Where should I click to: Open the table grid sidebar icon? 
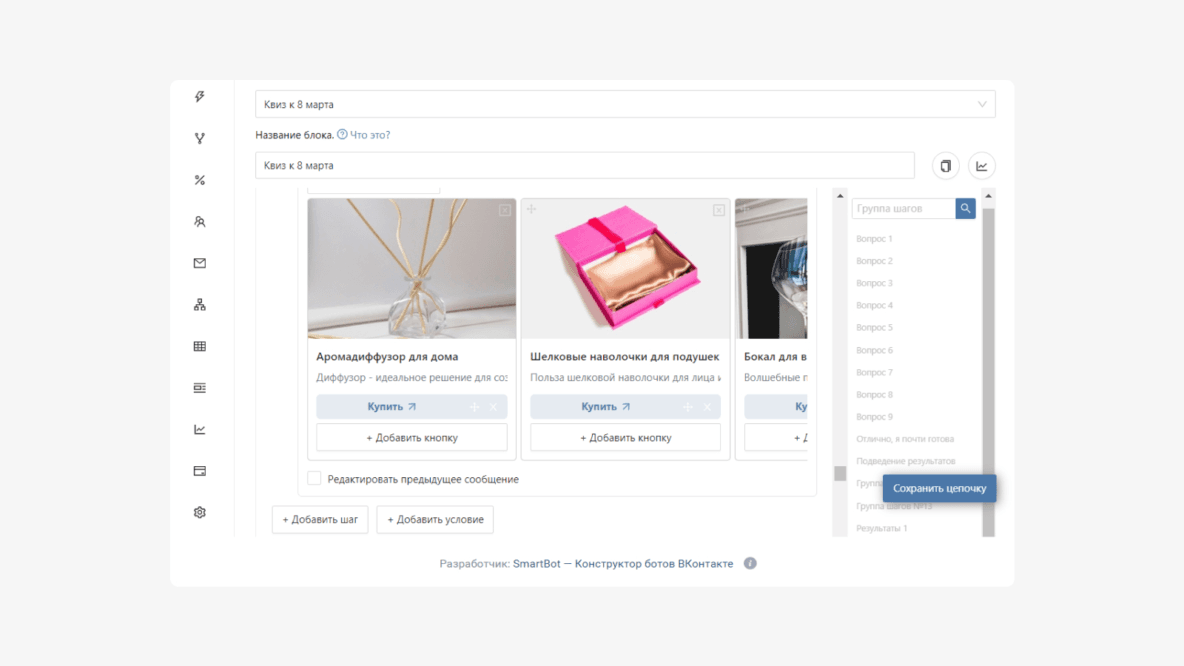[199, 346]
